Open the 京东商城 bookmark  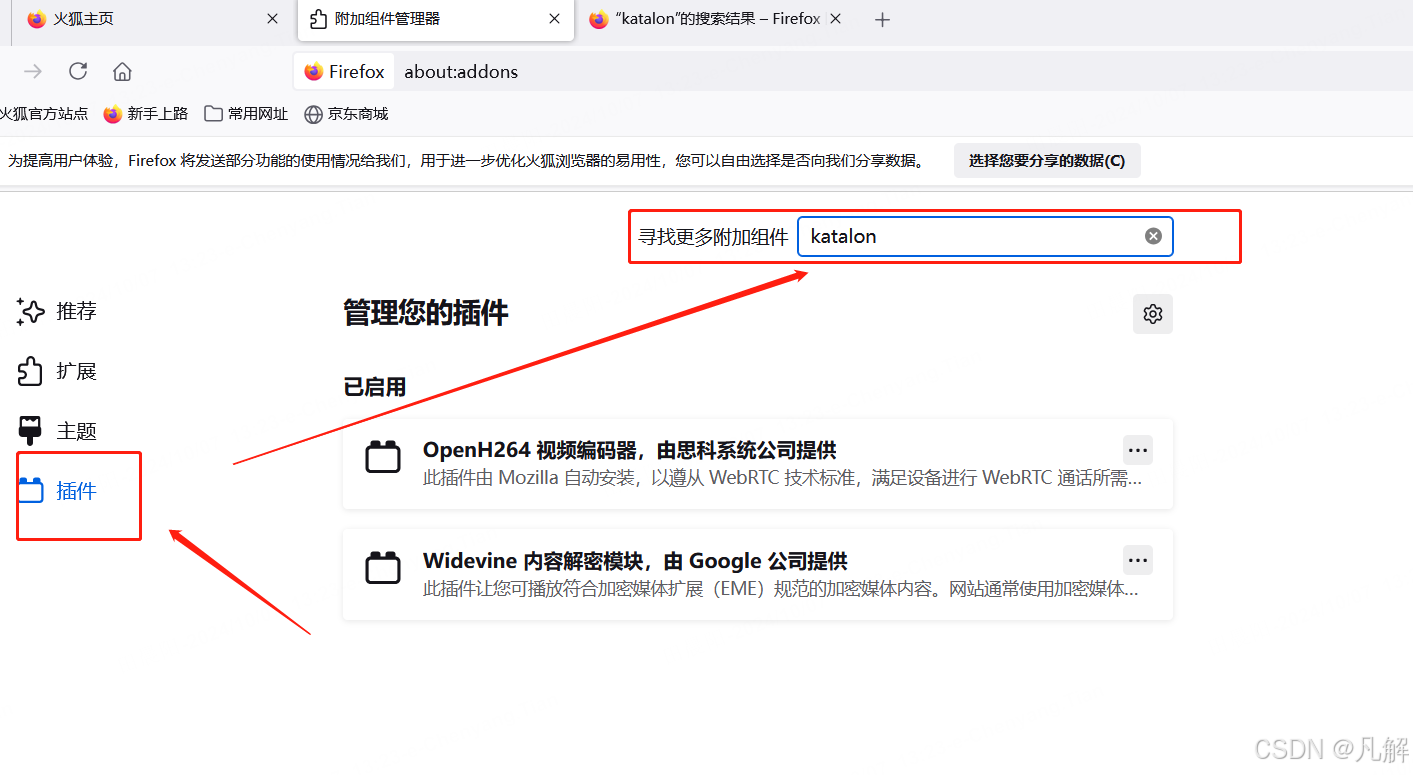coord(346,114)
